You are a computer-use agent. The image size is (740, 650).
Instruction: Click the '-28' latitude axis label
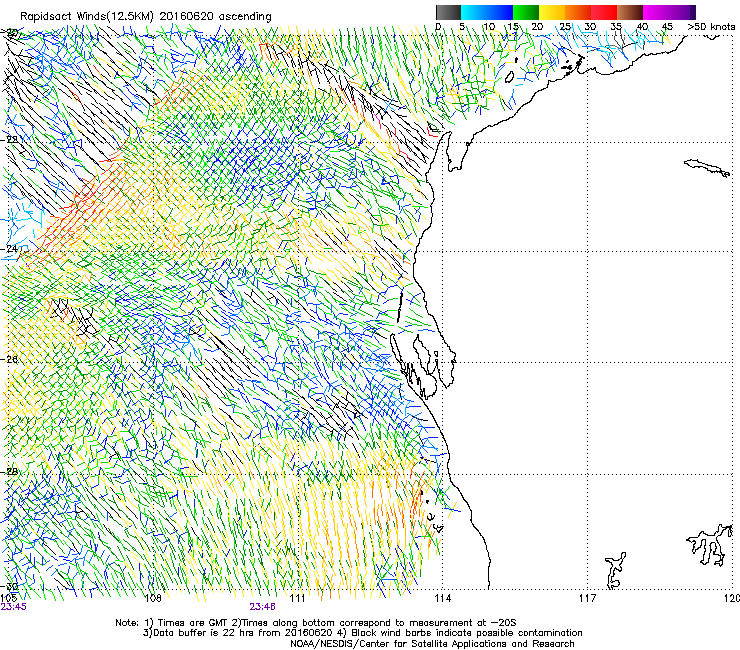point(11,472)
